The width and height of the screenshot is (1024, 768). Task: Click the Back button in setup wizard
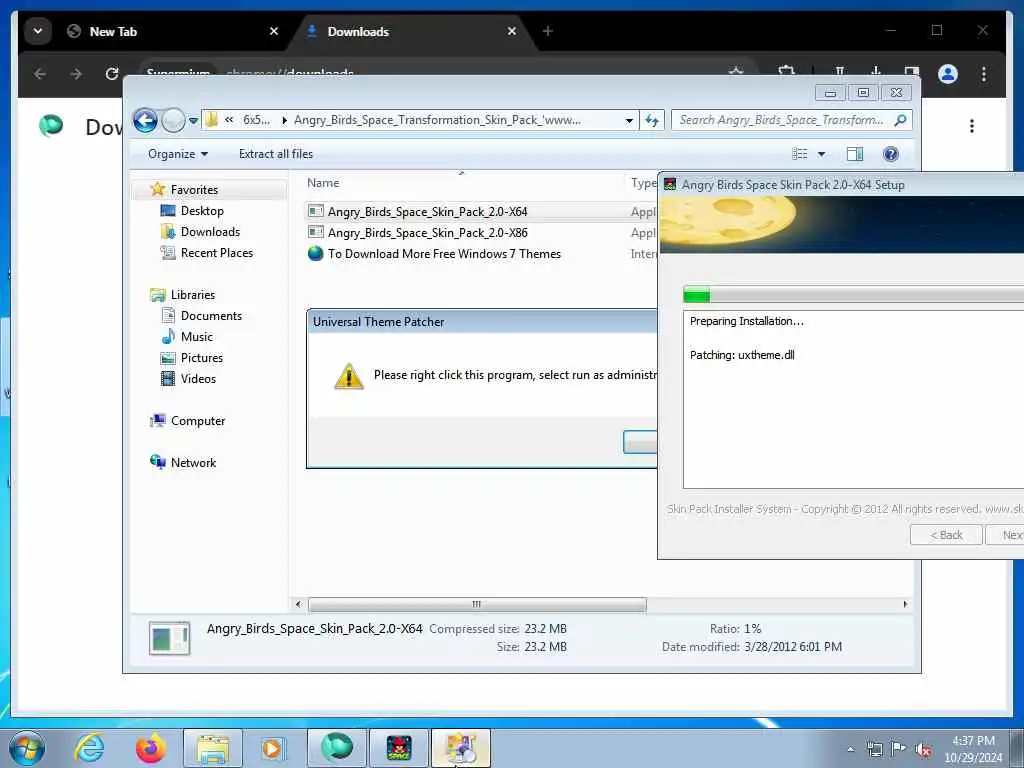pos(946,535)
